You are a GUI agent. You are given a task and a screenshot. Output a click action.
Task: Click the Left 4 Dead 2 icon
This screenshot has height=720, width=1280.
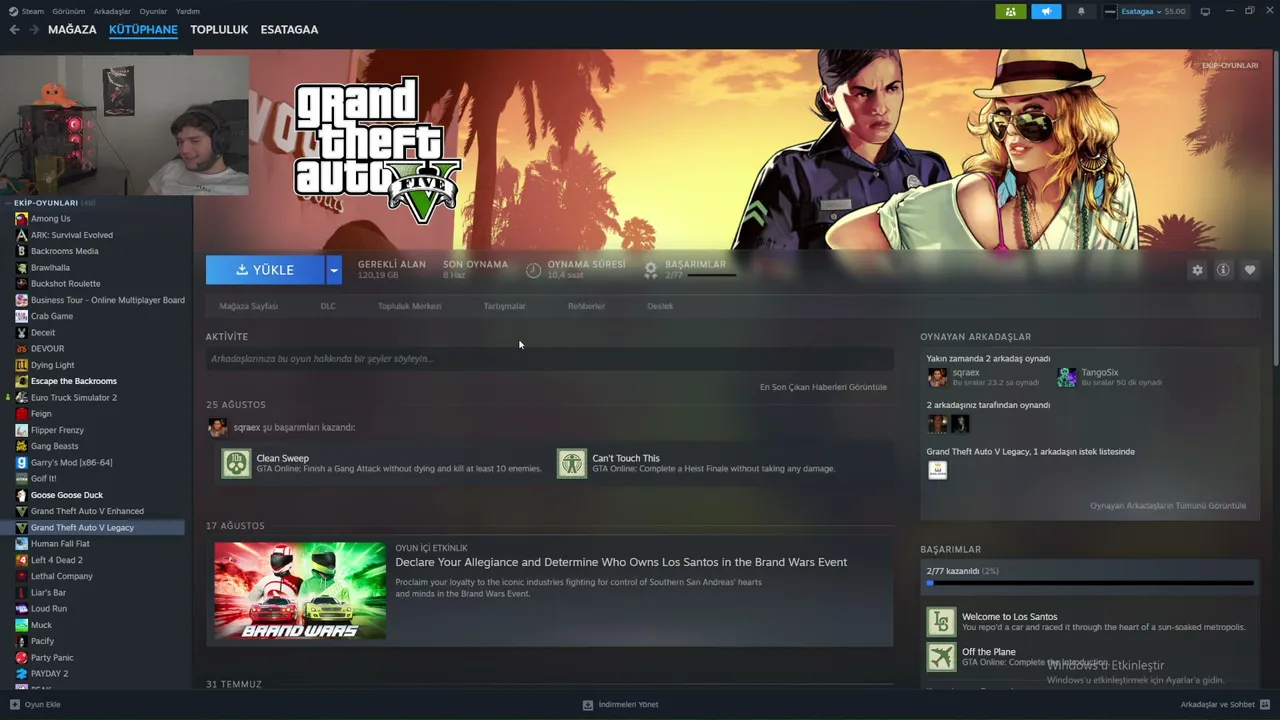[x=21, y=560]
